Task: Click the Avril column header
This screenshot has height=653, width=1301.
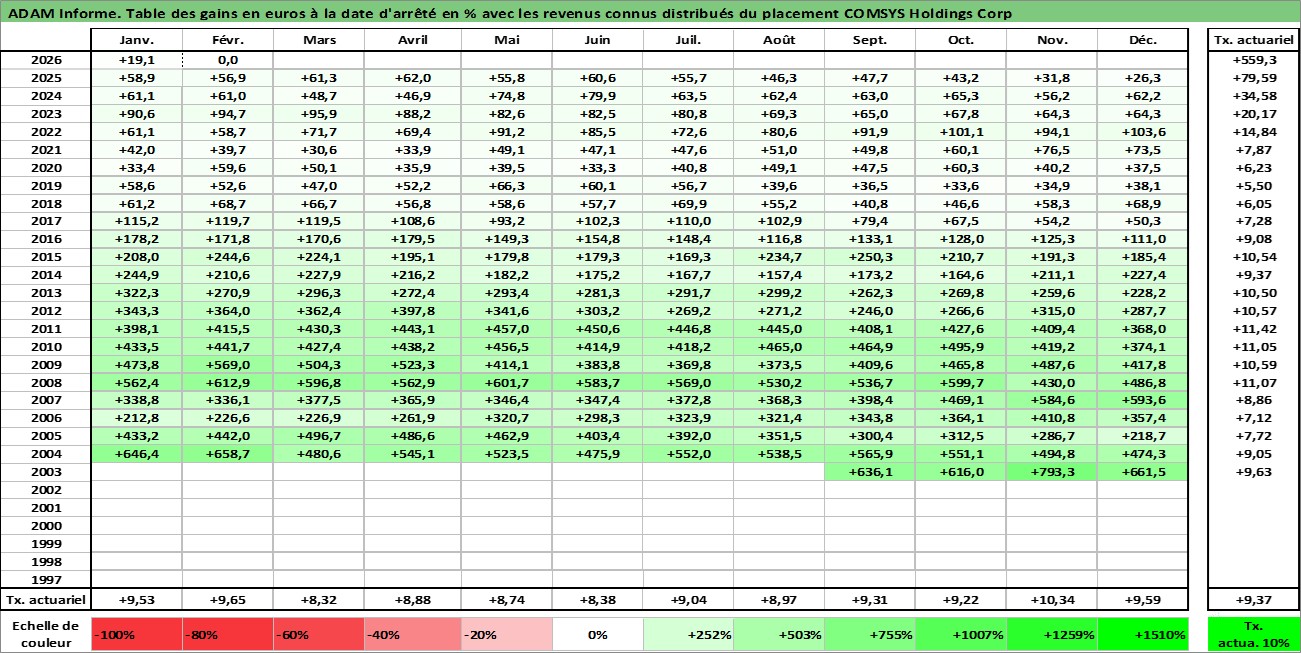Action: (x=412, y=40)
